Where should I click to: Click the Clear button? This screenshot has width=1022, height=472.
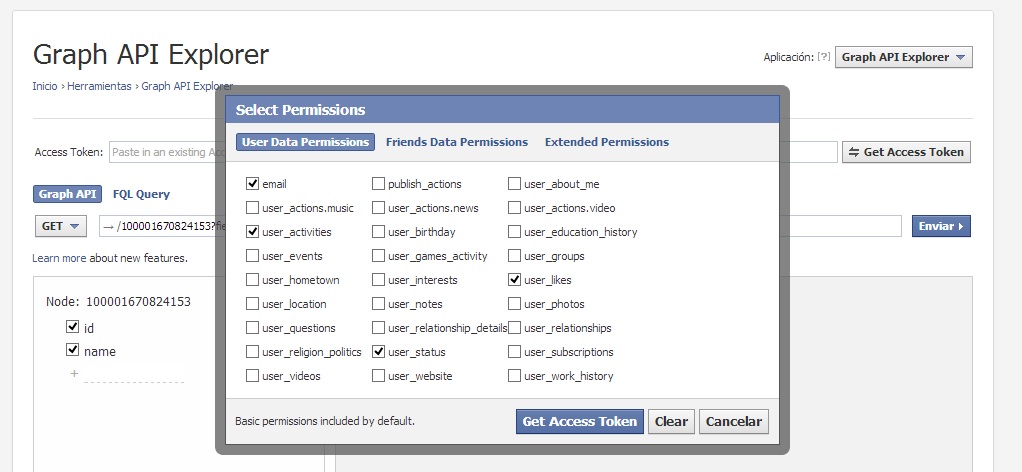[671, 421]
